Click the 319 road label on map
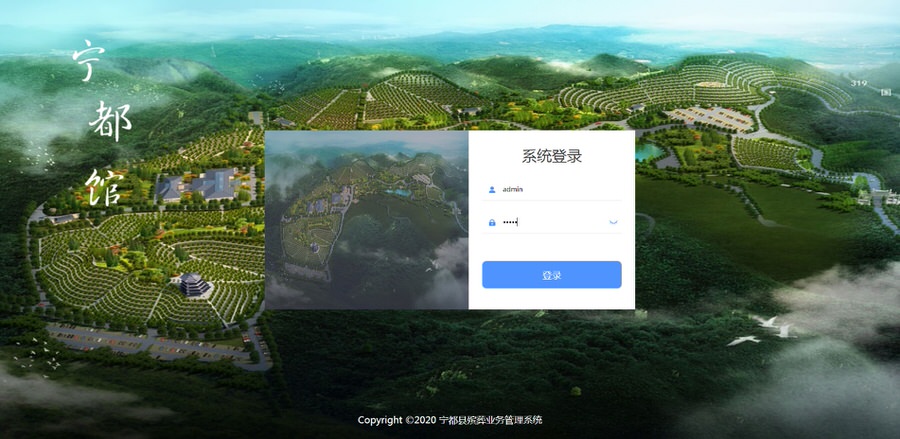 [x=859, y=83]
